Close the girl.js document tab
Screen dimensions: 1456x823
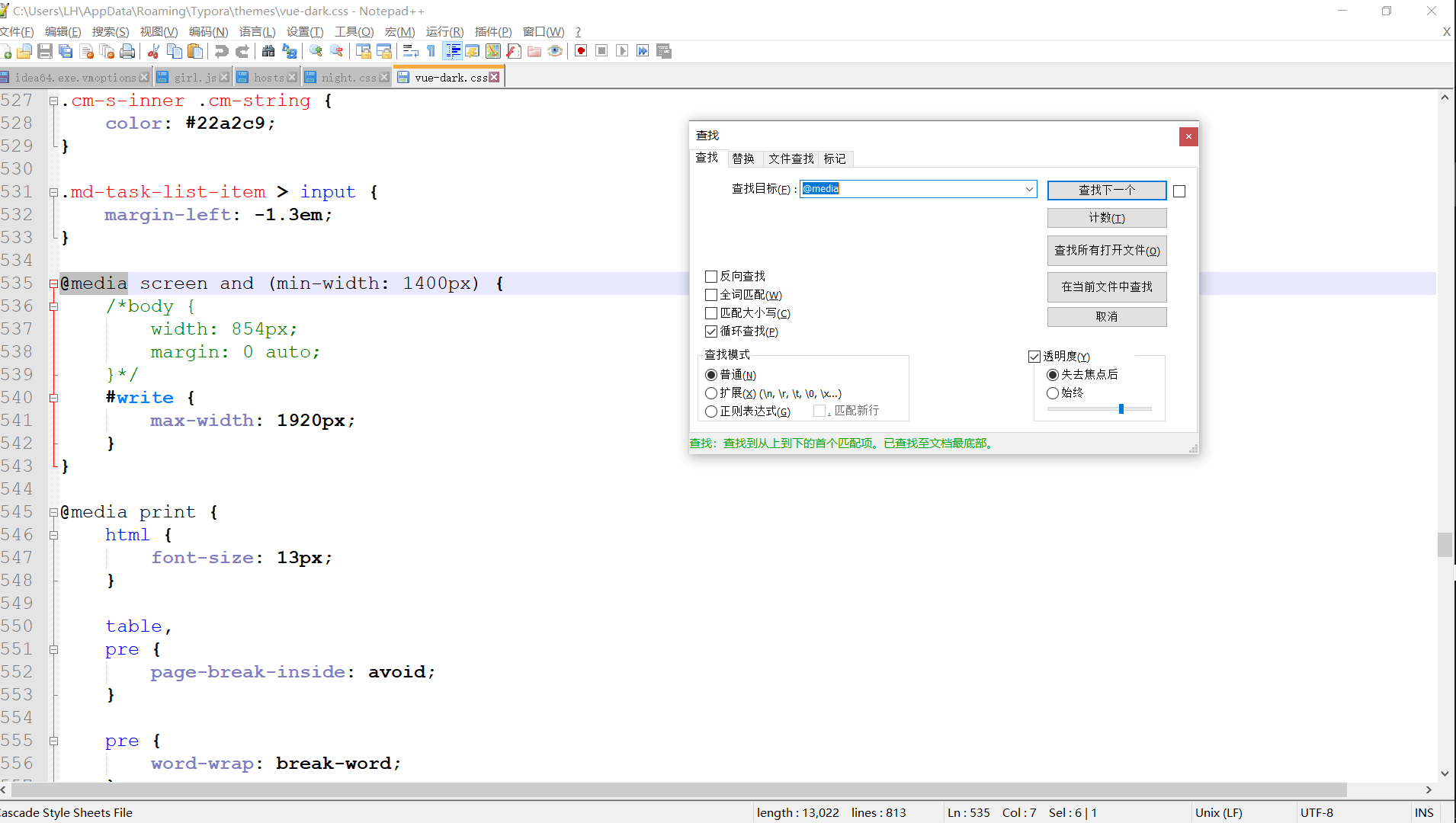click(224, 78)
